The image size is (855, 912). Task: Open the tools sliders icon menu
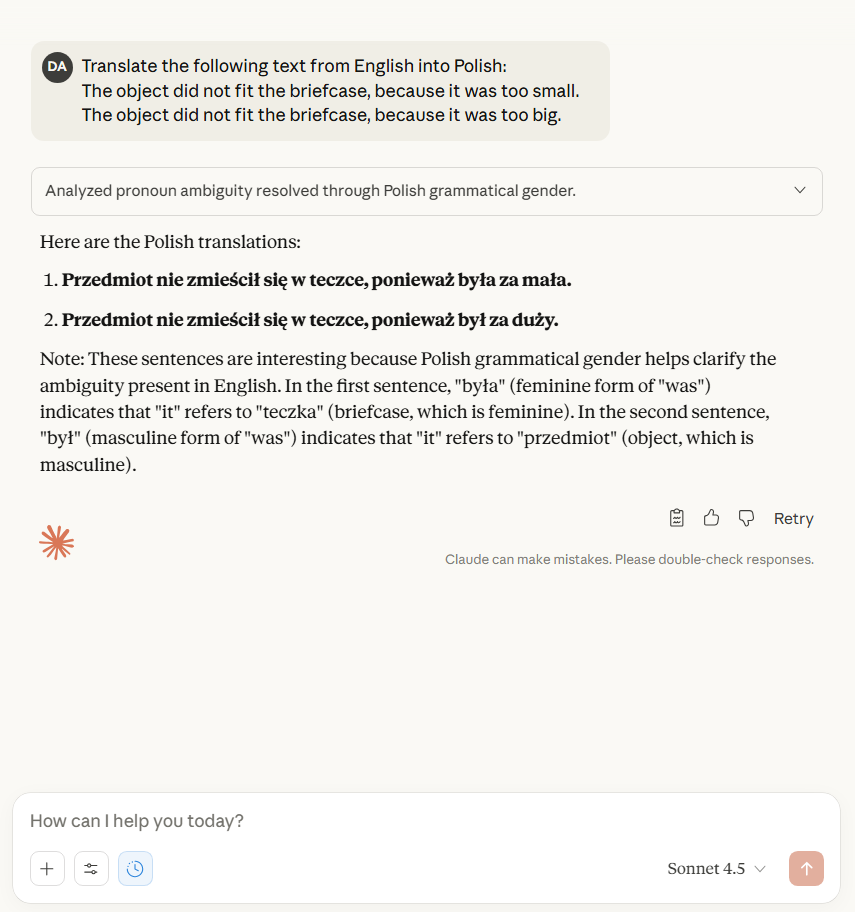pos(91,869)
